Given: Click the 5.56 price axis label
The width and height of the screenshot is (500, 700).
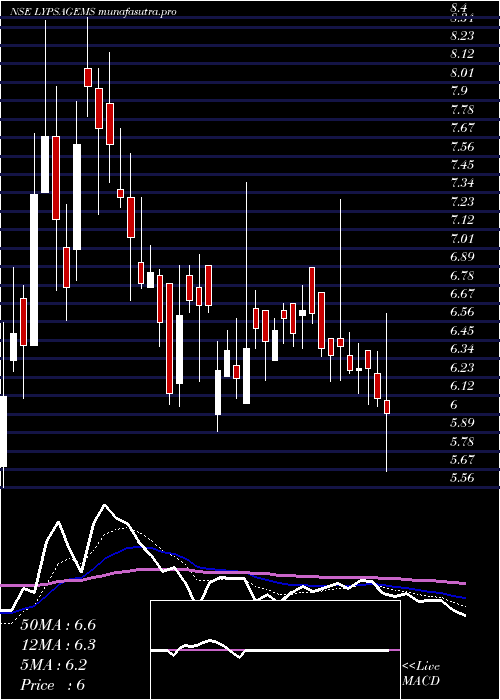Looking at the screenshot, I should coord(462,479).
